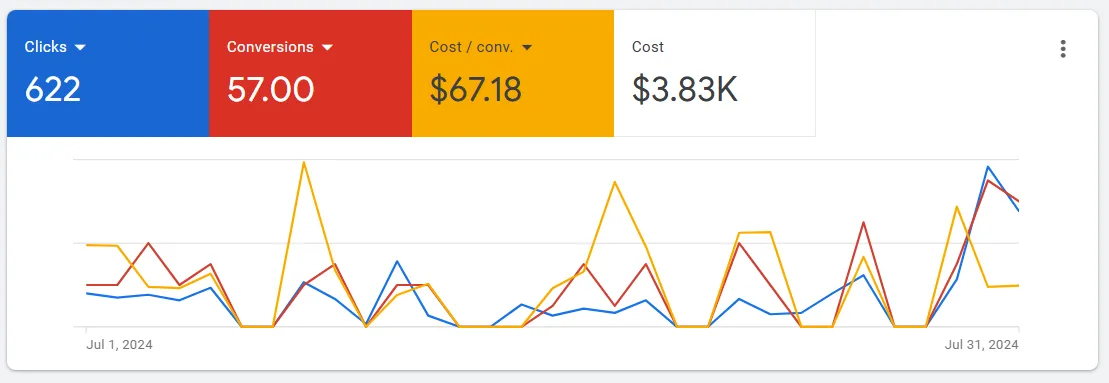Click the 57.00 conversions value

point(270,90)
